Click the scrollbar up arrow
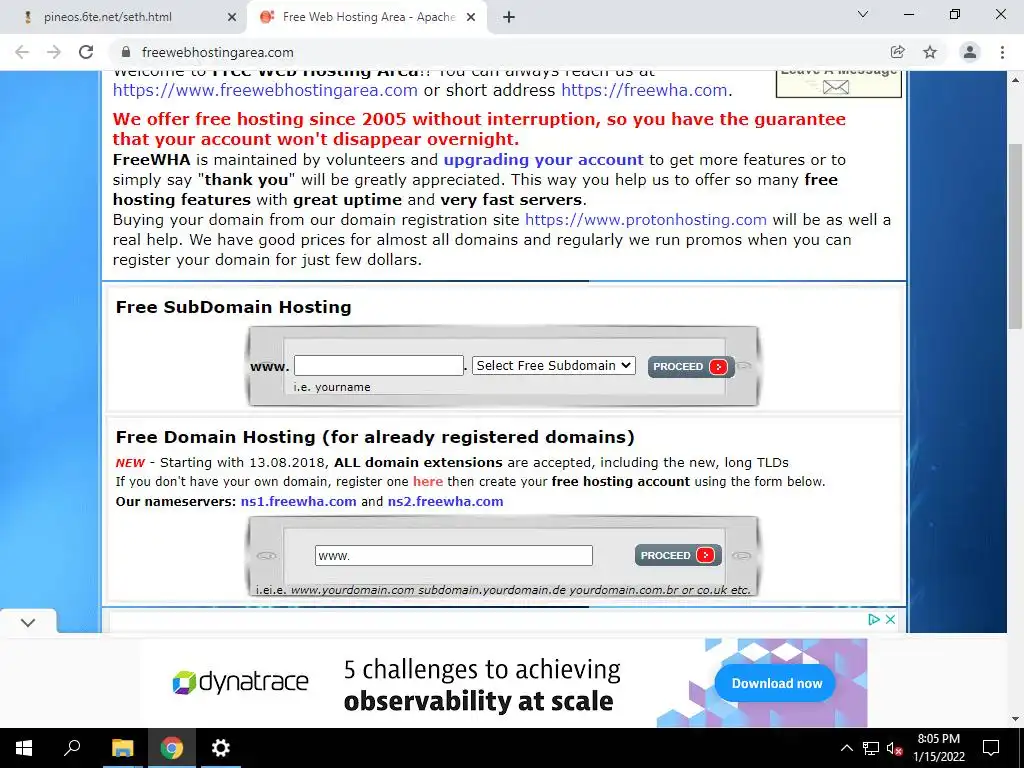This screenshot has width=1024, height=768. [1016, 80]
